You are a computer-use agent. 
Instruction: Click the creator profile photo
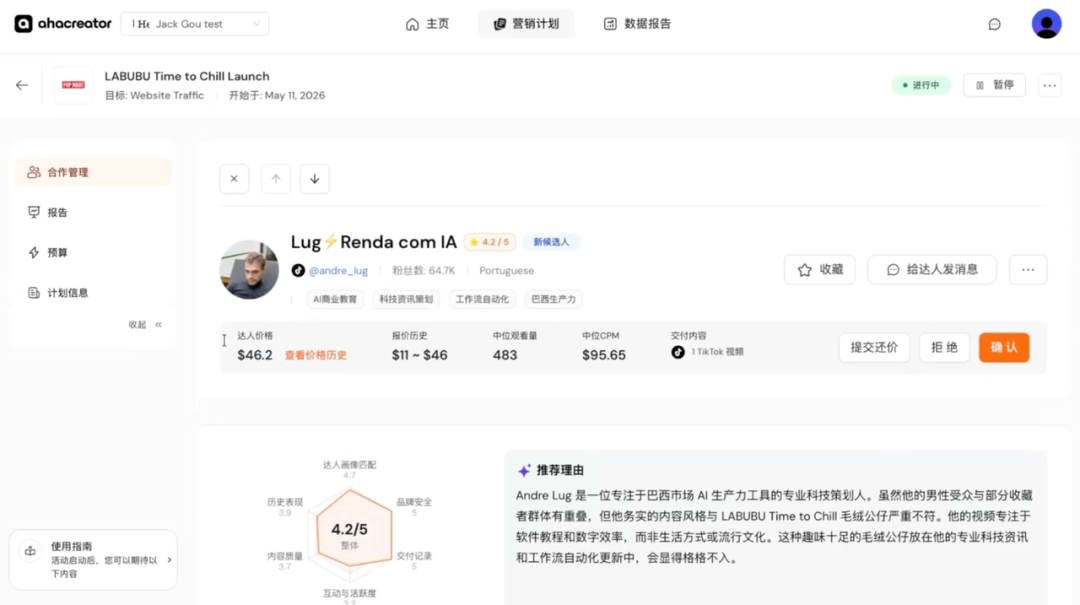[249, 269]
